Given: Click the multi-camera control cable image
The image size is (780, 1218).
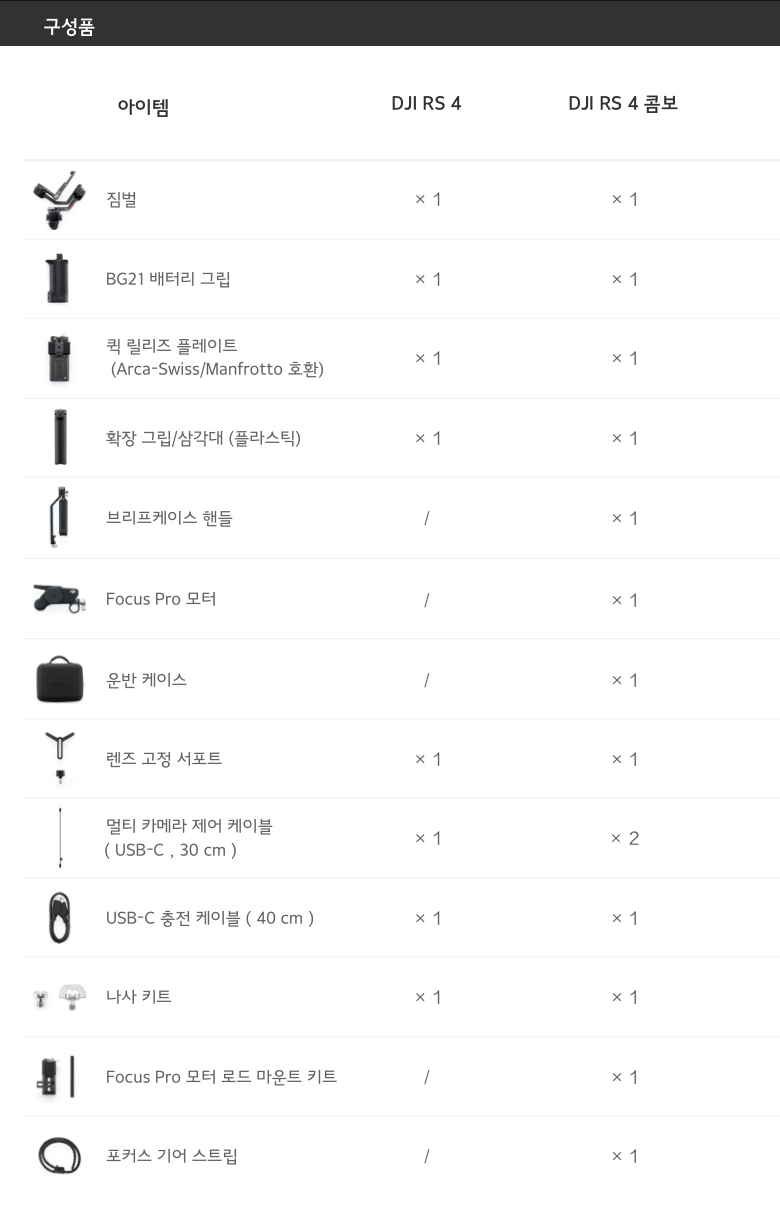Looking at the screenshot, I should [61, 838].
